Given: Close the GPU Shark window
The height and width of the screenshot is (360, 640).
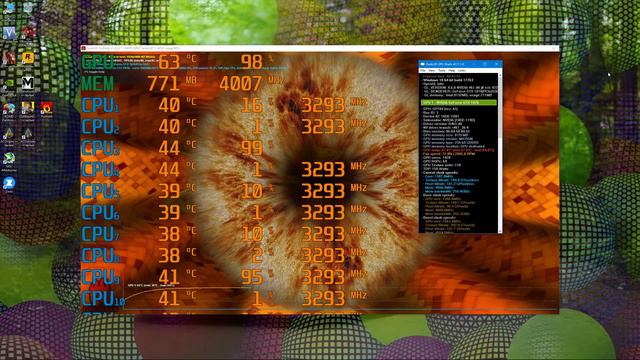Looking at the screenshot, I should coord(497,64).
